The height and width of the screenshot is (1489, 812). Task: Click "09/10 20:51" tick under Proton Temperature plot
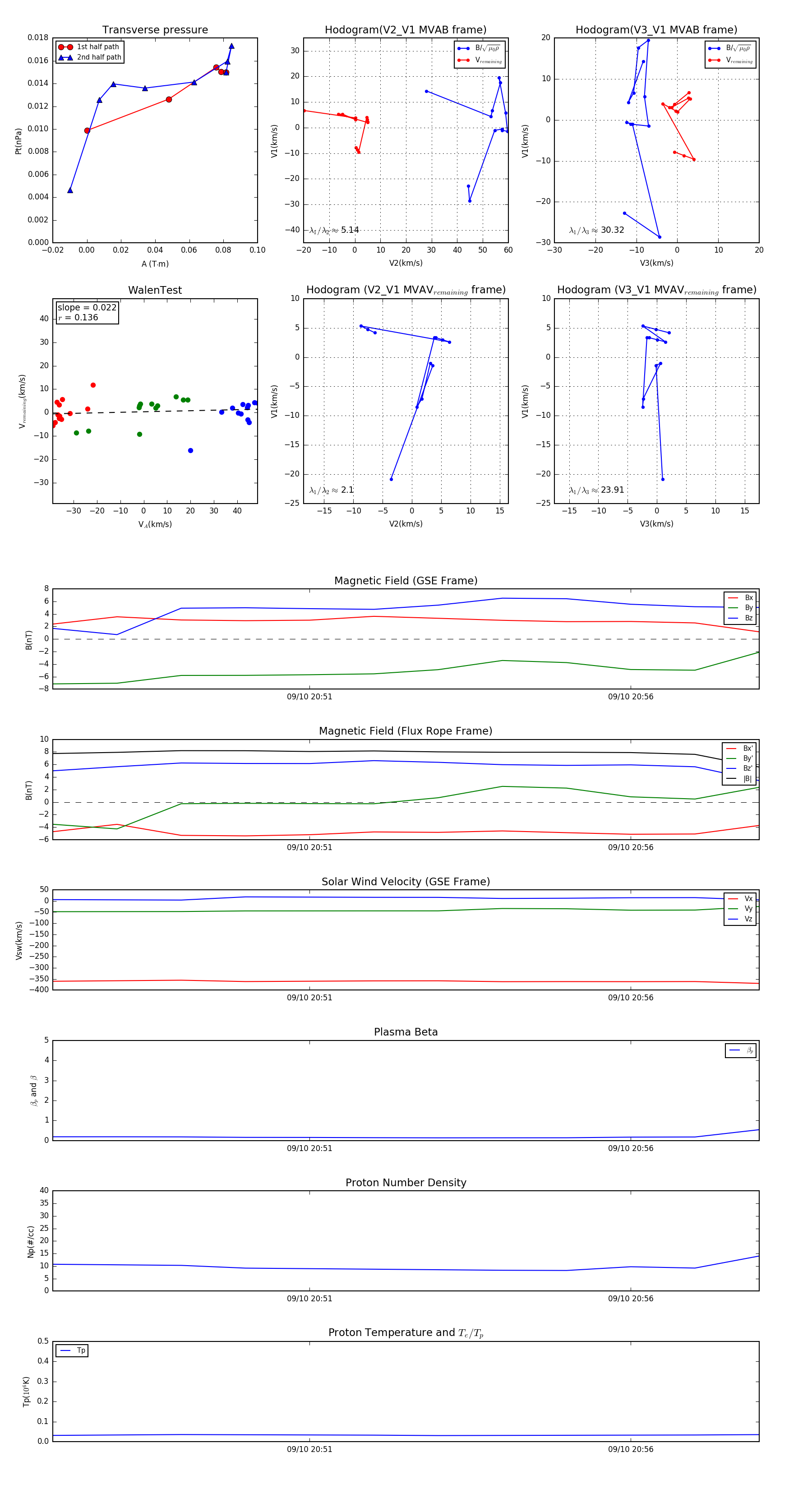(310, 1449)
